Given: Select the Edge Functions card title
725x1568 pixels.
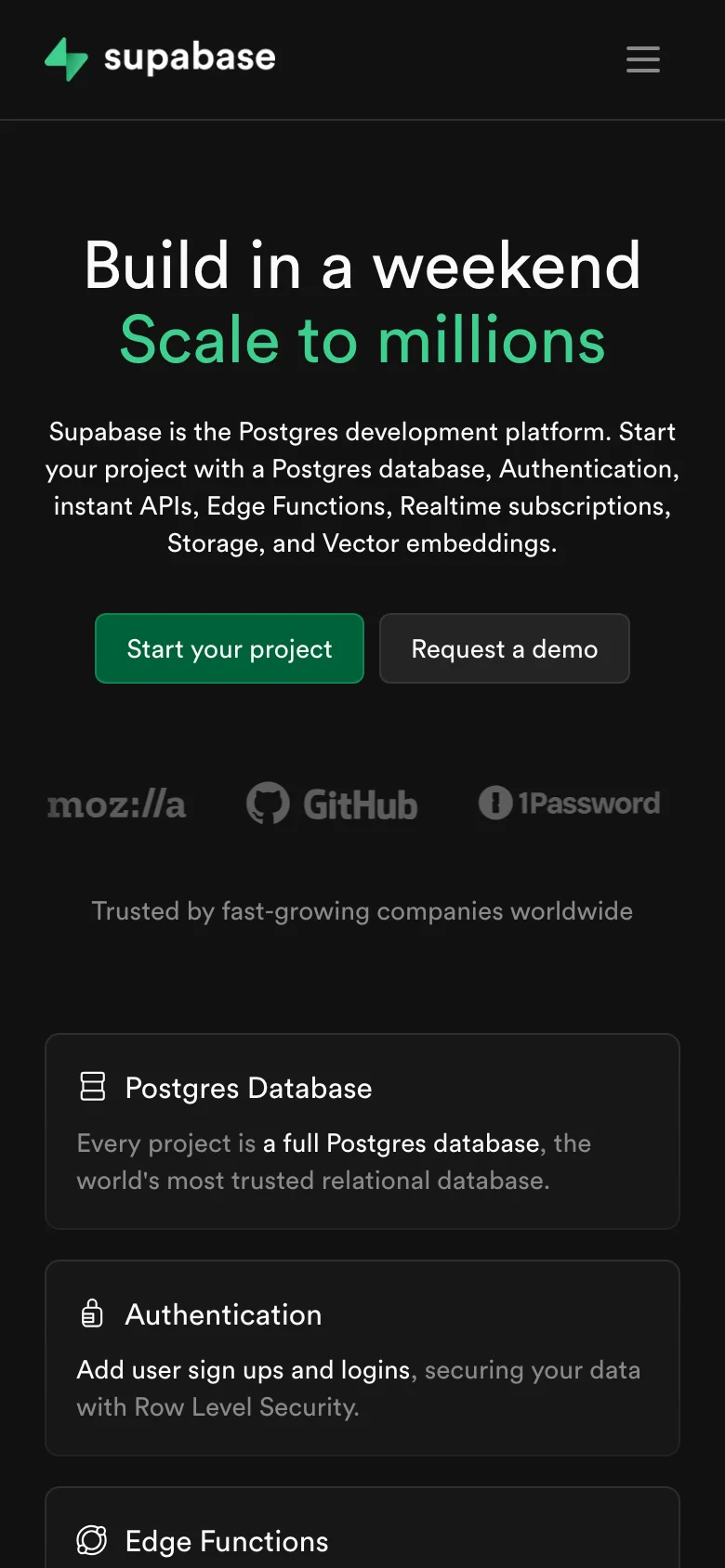Looking at the screenshot, I should (x=227, y=1541).
